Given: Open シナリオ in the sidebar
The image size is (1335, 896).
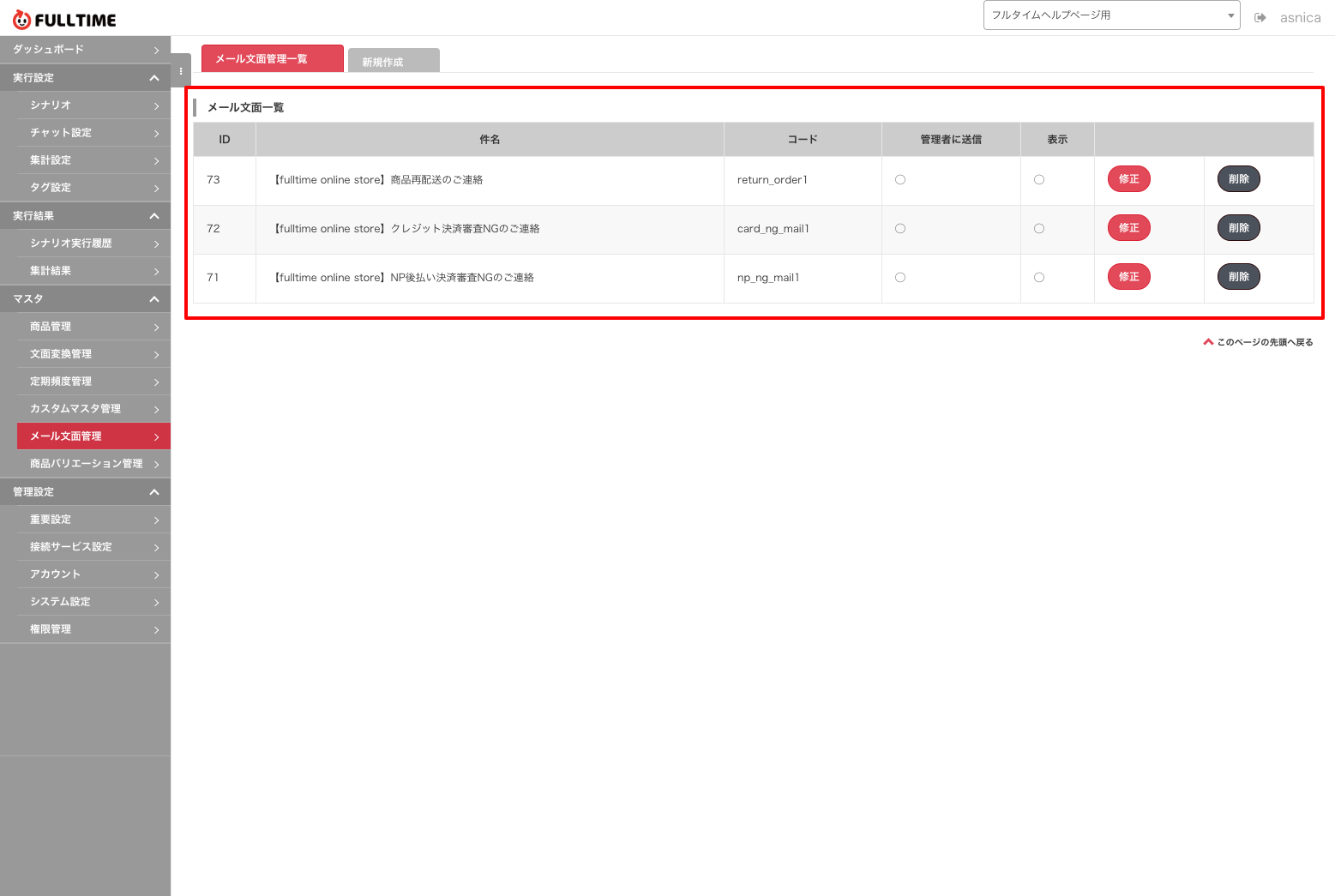Looking at the screenshot, I should (x=93, y=105).
